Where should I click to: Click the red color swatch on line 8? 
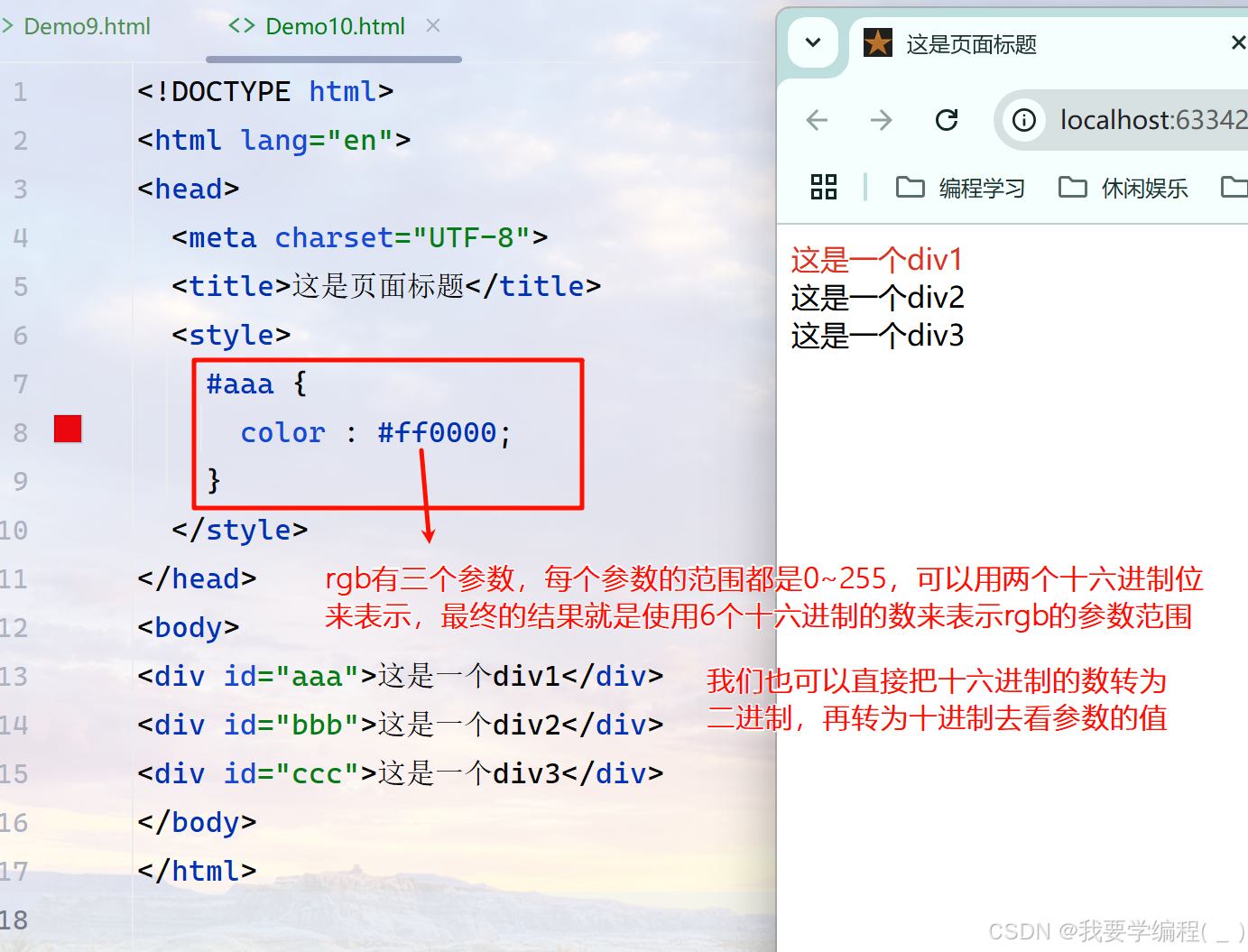point(68,429)
